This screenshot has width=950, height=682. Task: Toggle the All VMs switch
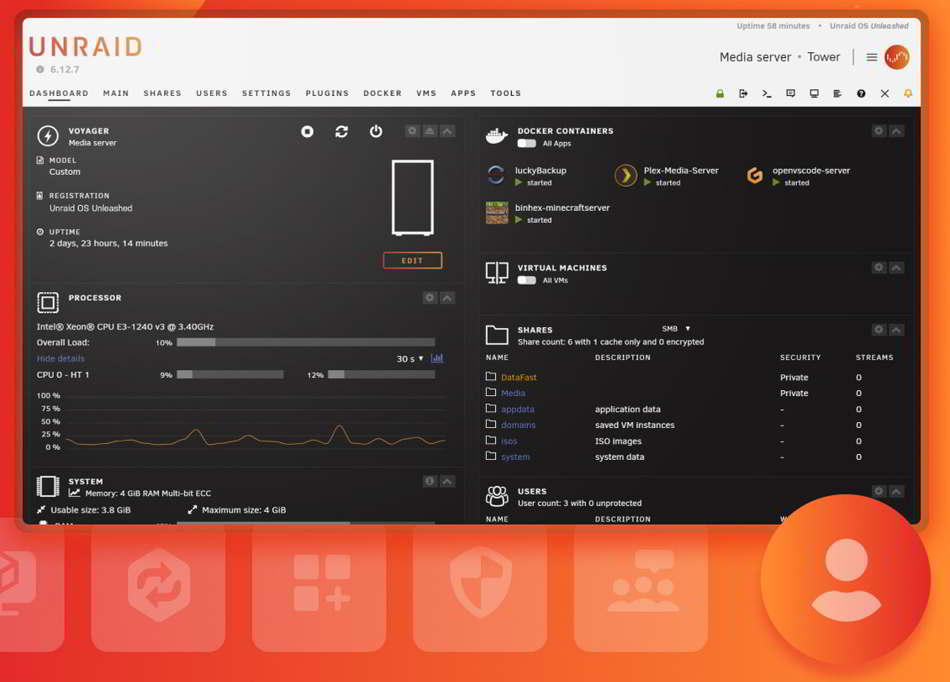point(526,280)
